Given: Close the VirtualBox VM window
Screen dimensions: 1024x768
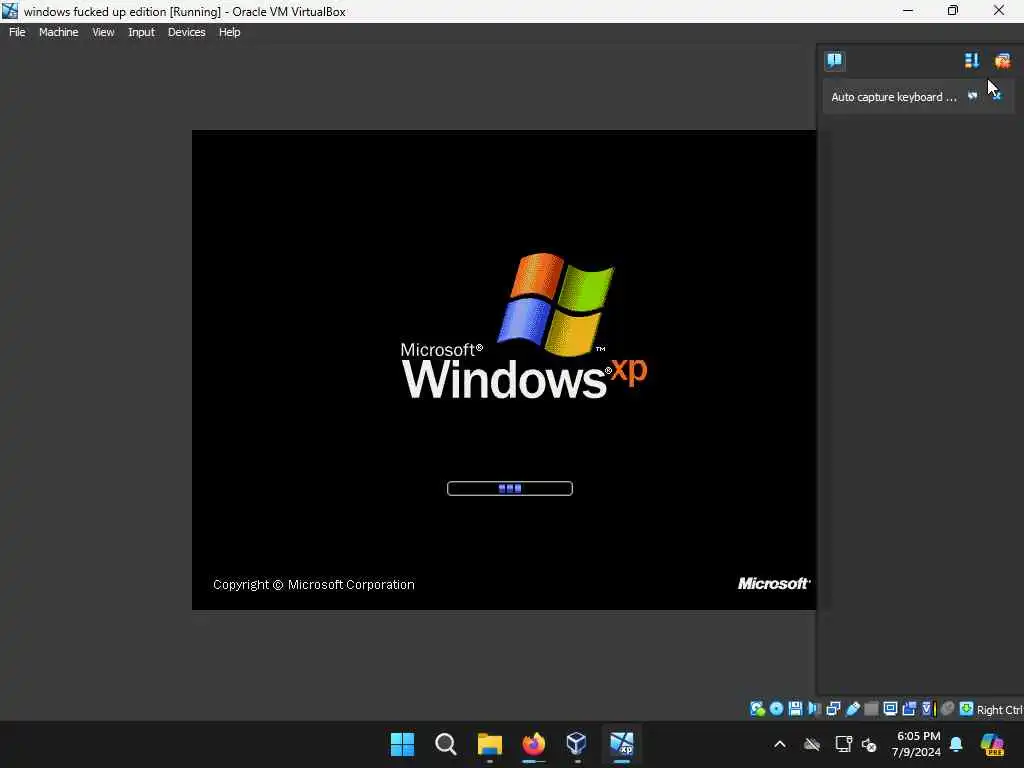Looking at the screenshot, I should (x=999, y=10).
